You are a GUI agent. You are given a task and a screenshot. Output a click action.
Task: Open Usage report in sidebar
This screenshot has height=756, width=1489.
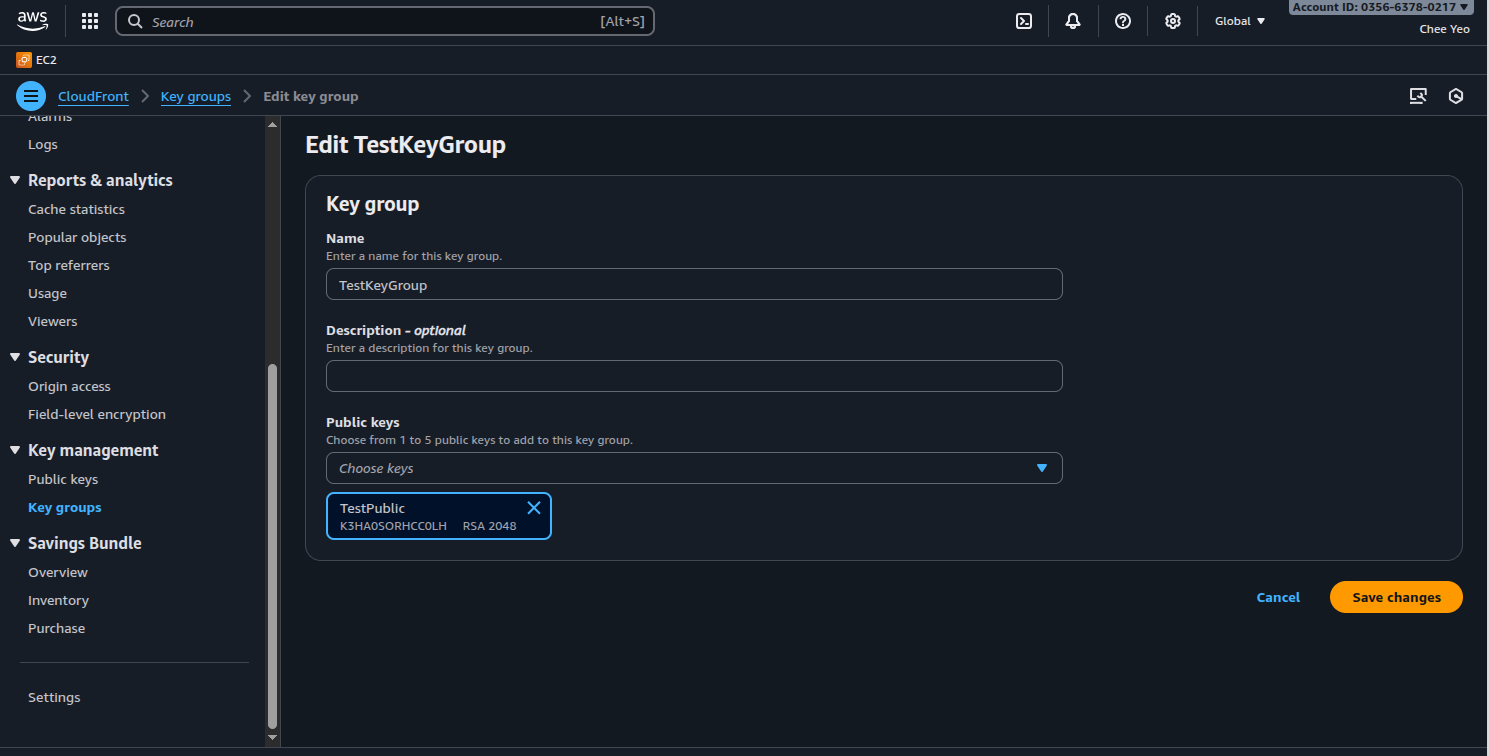[47, 293]
